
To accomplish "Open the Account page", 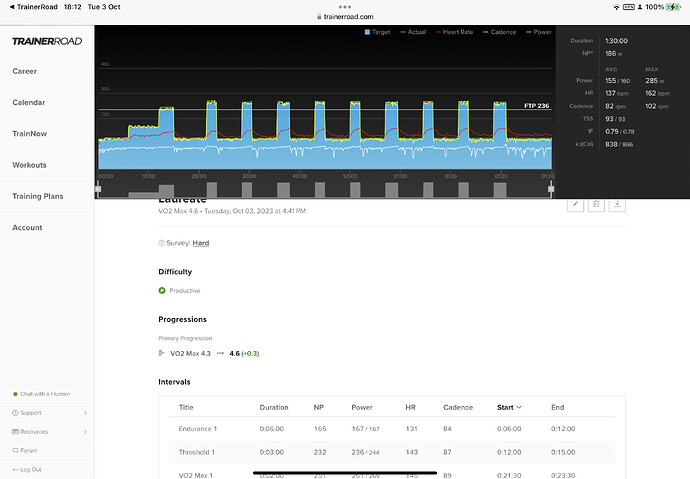I will click(x=27, y=227).
